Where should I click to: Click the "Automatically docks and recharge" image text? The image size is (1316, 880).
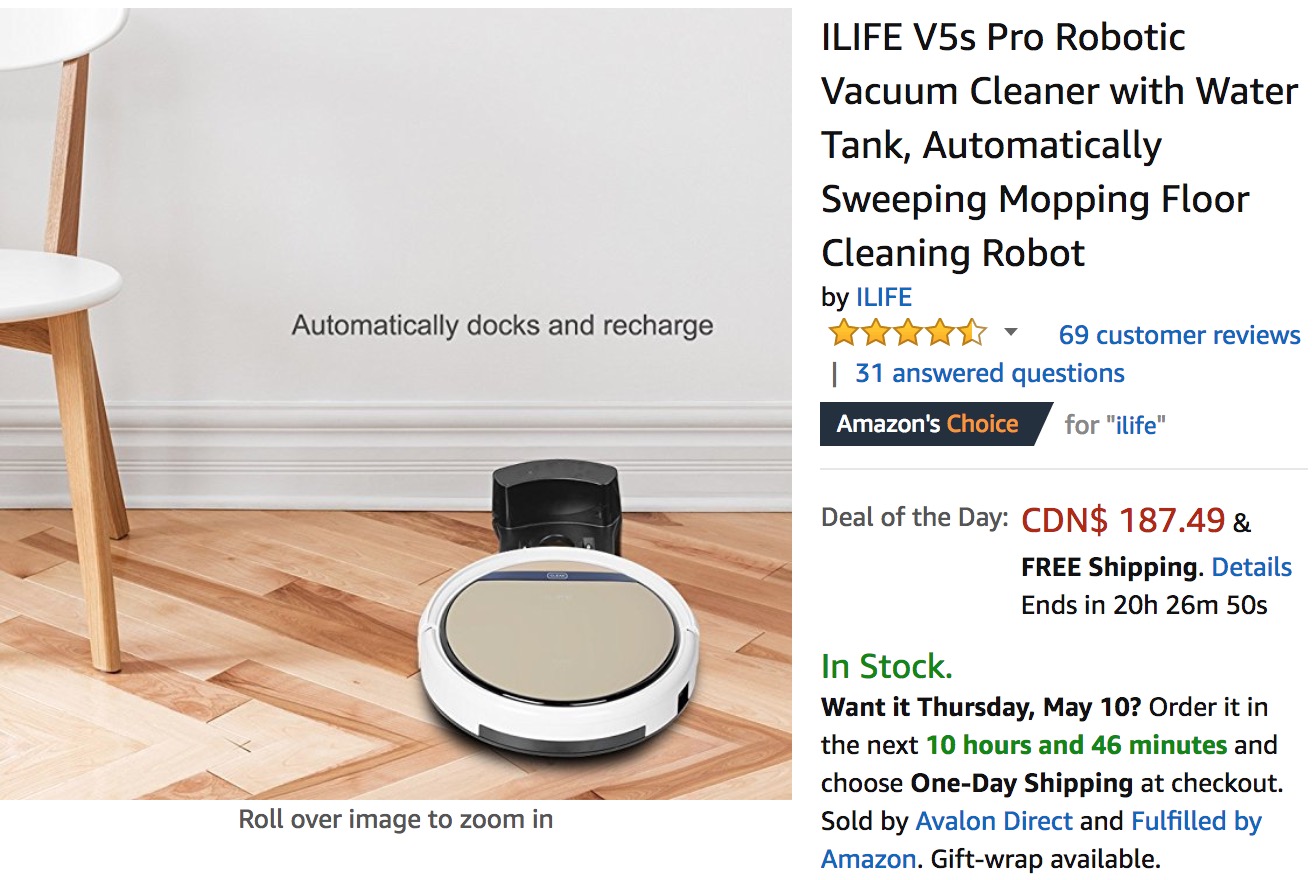pyautogui.click(x=502, y=326)
